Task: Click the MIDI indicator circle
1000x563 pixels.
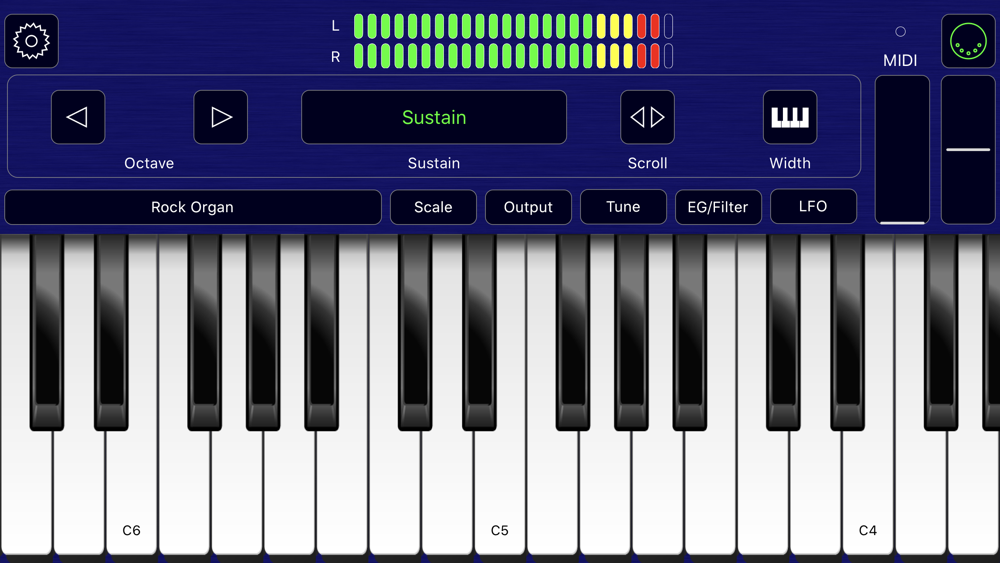Action: (901, 31)
